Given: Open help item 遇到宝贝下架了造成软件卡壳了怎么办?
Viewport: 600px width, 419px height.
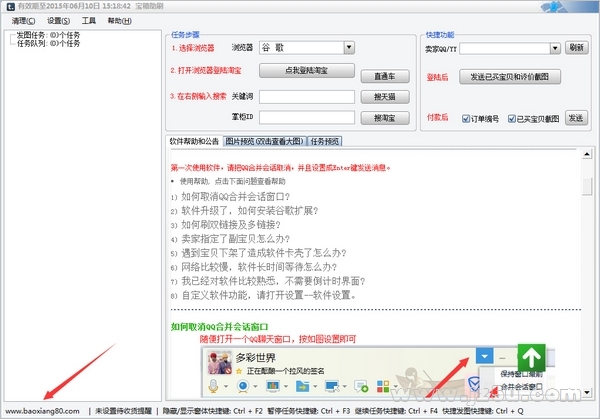Looking at the screenshot, I should coord(264,253).
